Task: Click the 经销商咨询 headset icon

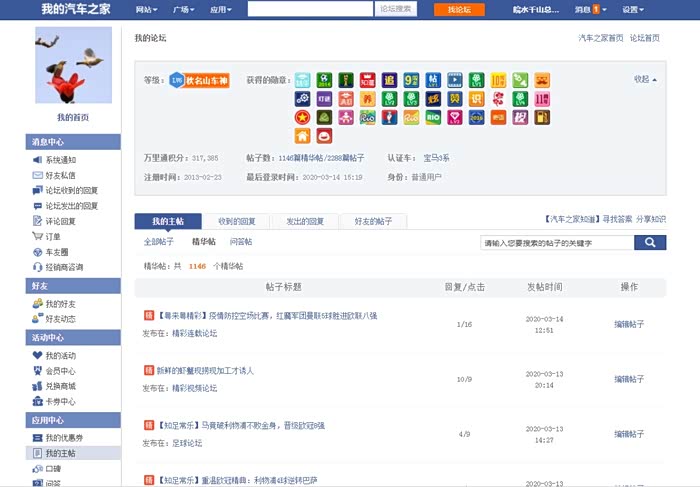Action: click(37, 267)
